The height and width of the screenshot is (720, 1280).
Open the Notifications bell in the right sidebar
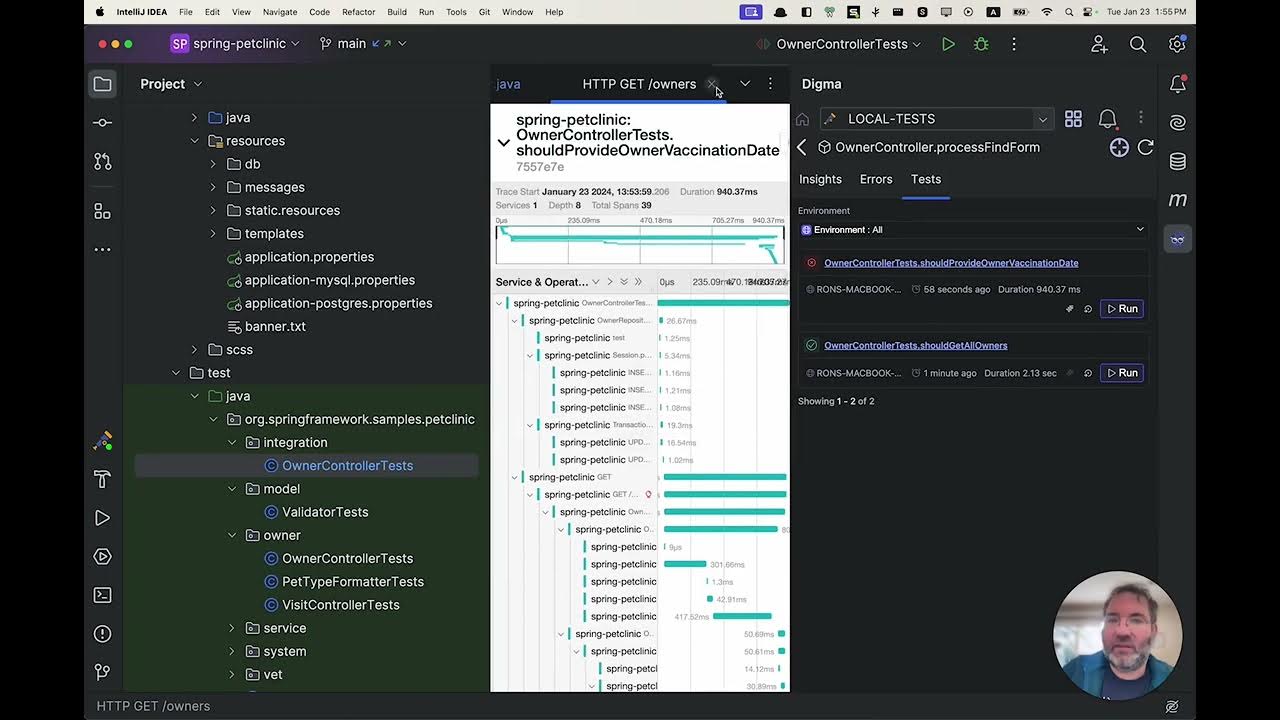[1177, 82]
